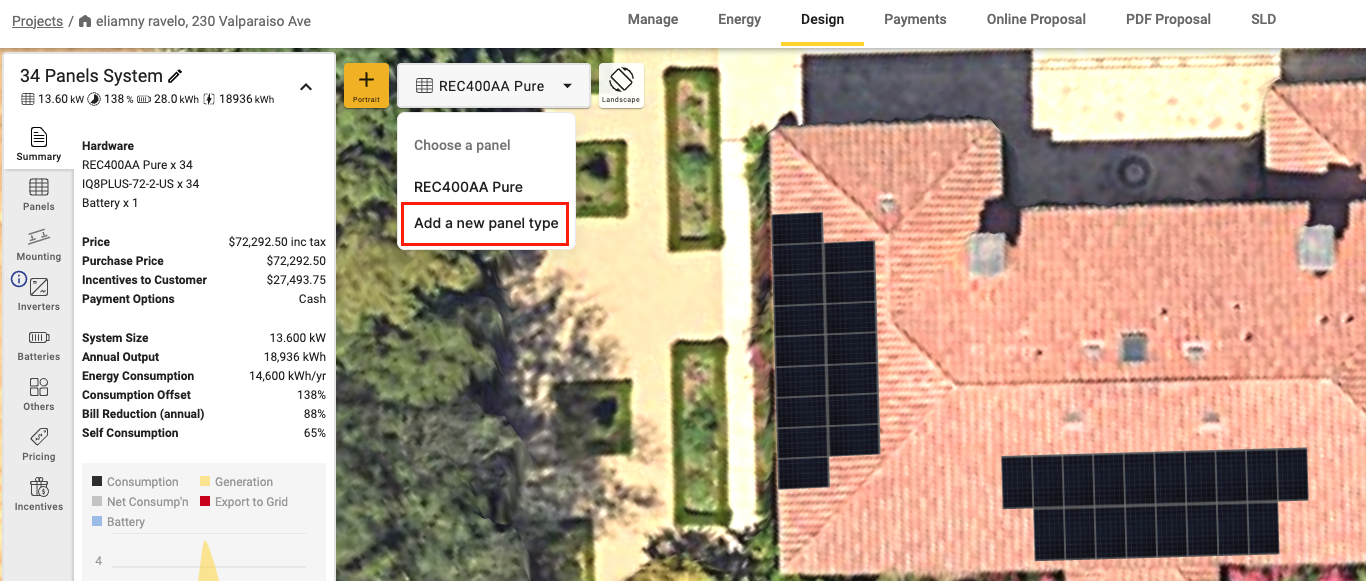Click the info icon beside Inverters
The height and width of the screenshot is (581, 1366).
19,279
